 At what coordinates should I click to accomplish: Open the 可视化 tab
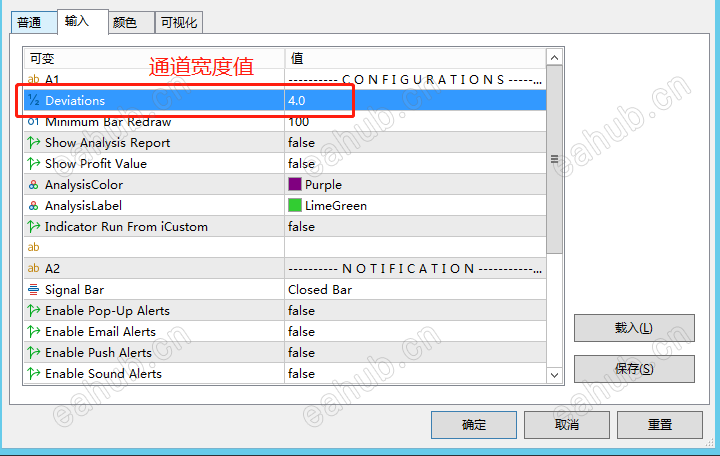click(179, 22)
